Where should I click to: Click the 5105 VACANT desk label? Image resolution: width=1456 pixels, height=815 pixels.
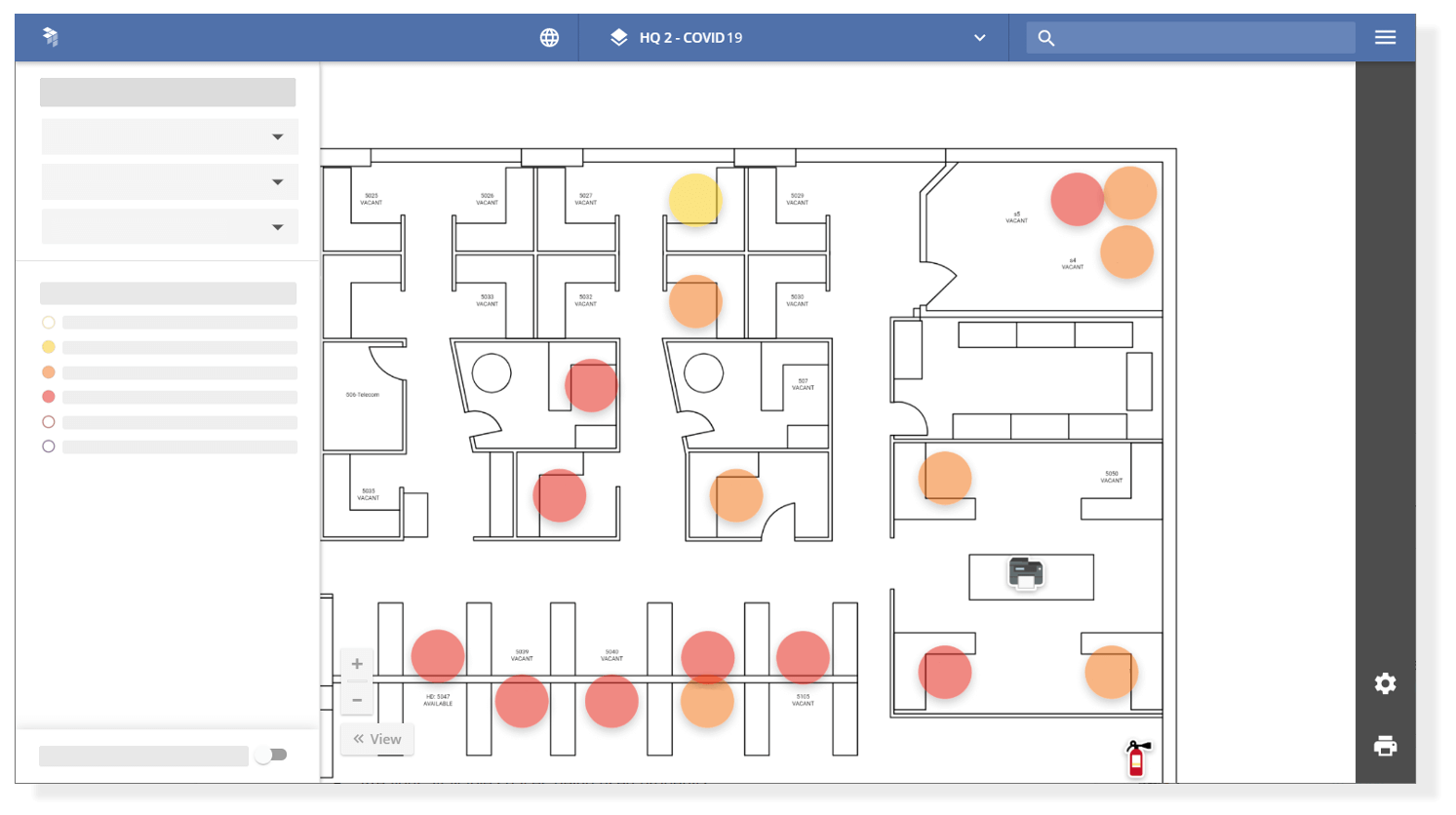tap(803, 700)
